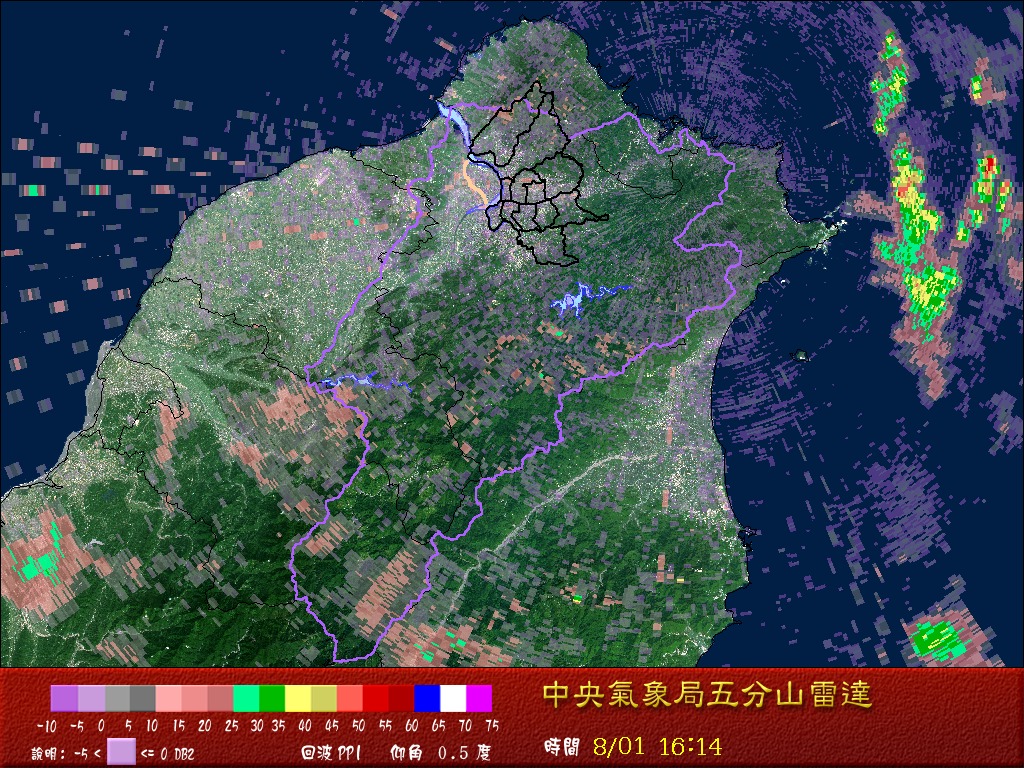The height and width of the screenshot is (768, 1024).
Task: Choose the bright red 50-55 legend swatch
Action: (x=376, y=698)
